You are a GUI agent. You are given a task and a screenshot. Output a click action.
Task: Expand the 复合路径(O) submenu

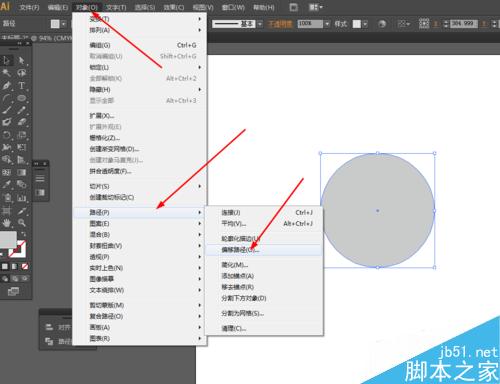[140, 316]
